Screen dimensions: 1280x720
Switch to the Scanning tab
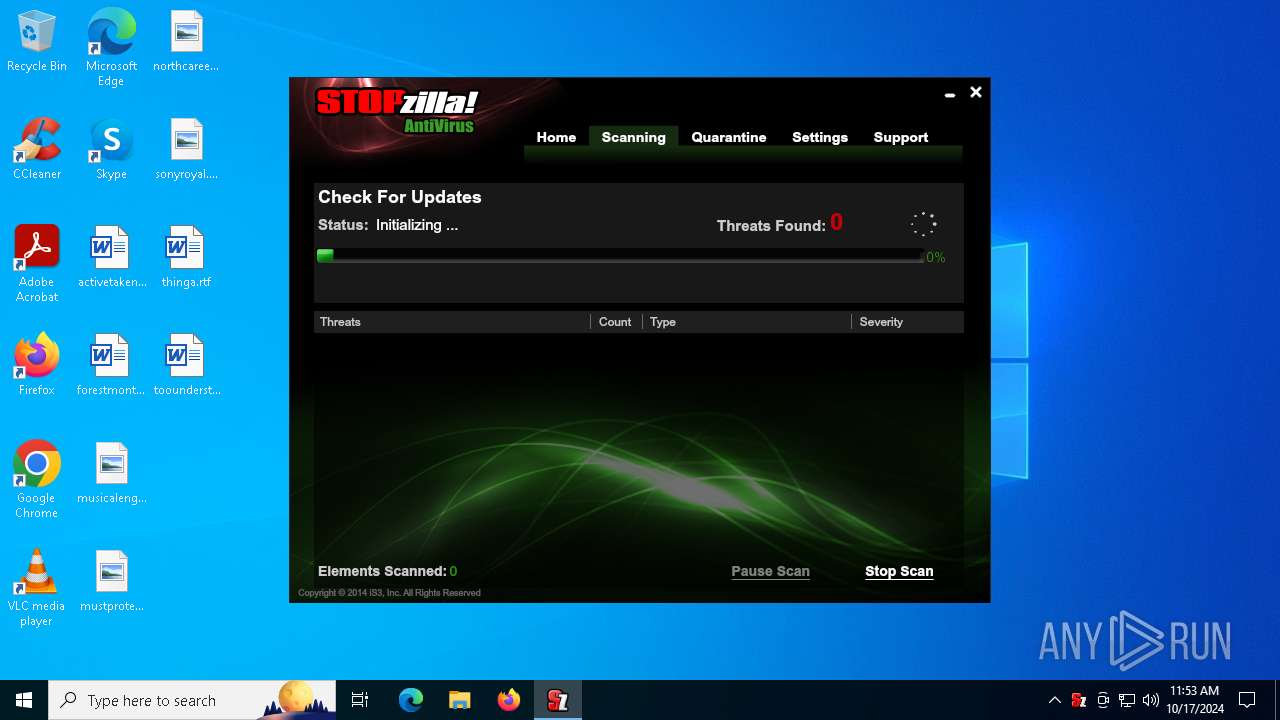(633, 137)
